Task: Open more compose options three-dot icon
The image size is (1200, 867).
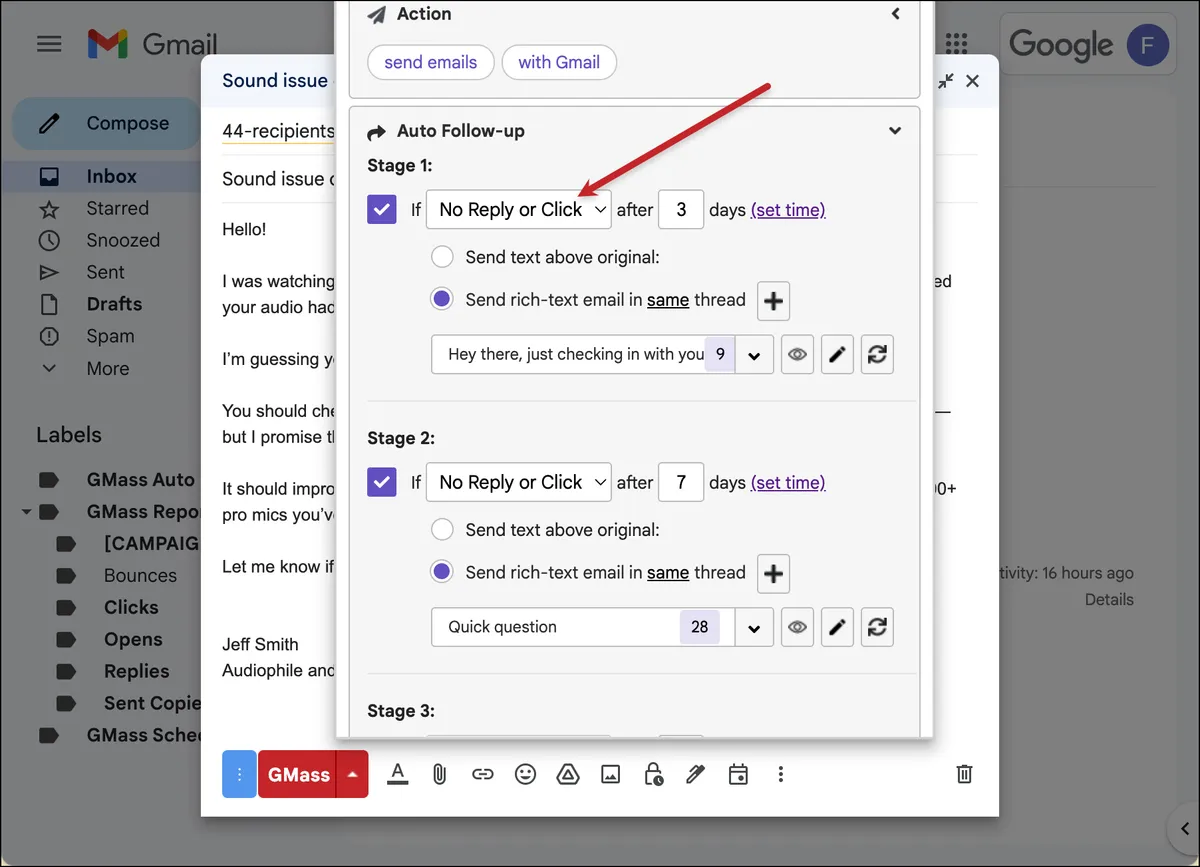Action: 781,774
